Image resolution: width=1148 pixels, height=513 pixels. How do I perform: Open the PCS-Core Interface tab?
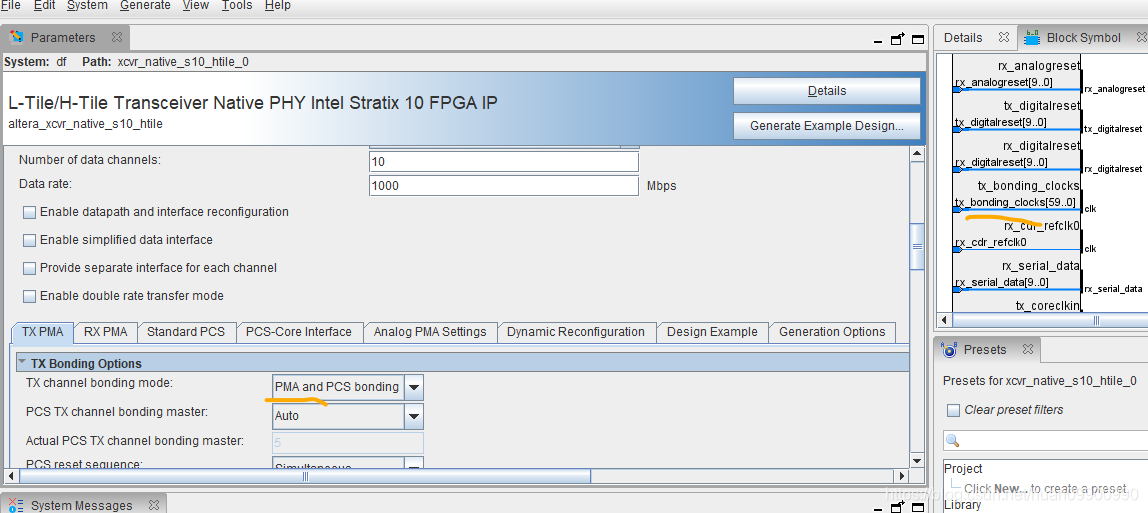299,332
